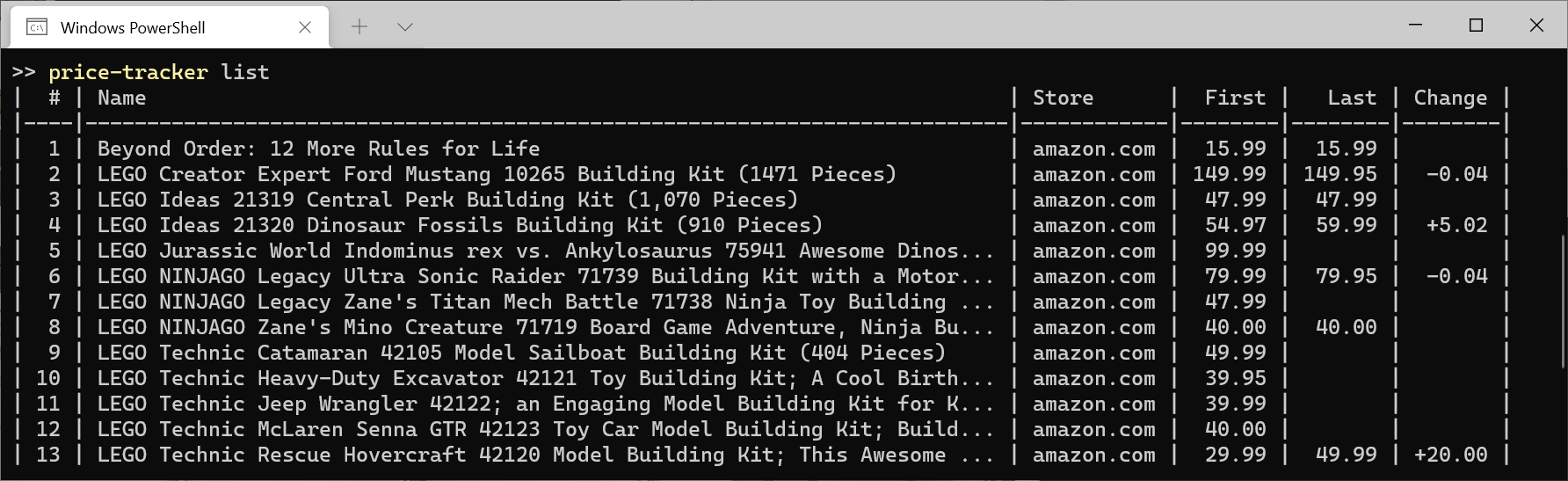The height and width of the screenshot is (481, 1568).
Task: Click the PowerShell icon on the tab
Action: click(x=37, y=27)
